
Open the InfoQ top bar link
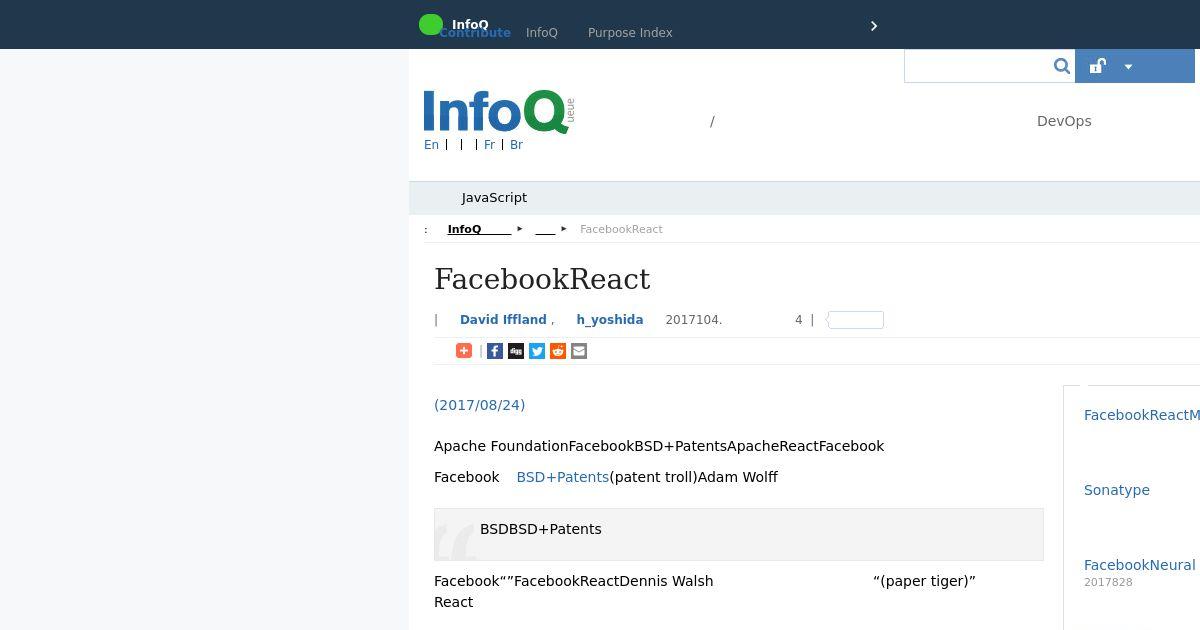click(x=542, y=33)
